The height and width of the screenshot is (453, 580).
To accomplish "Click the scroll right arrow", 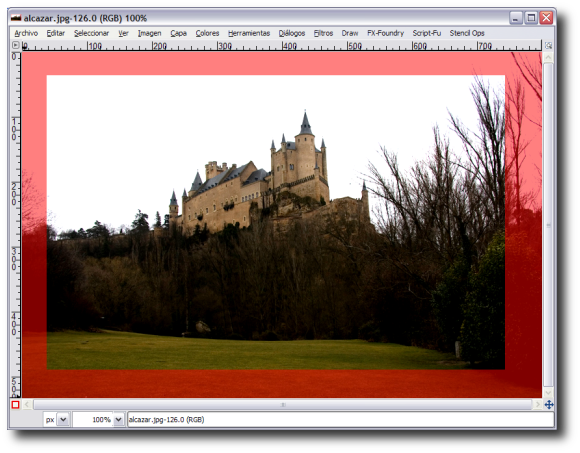I will tap(538, 405).
